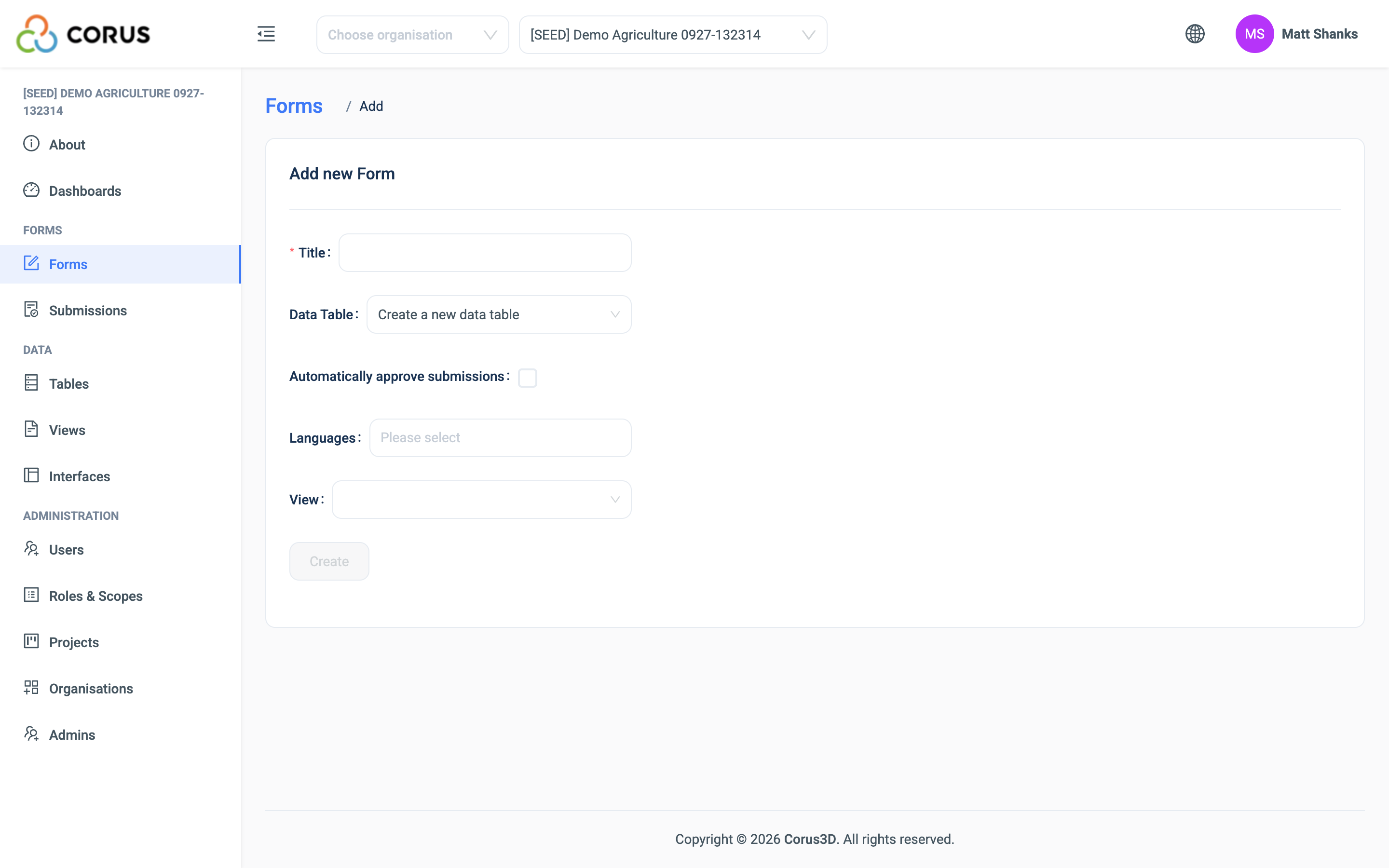Focus the Title input field
The image size is (1389, 868).
(x=485, y=253)
